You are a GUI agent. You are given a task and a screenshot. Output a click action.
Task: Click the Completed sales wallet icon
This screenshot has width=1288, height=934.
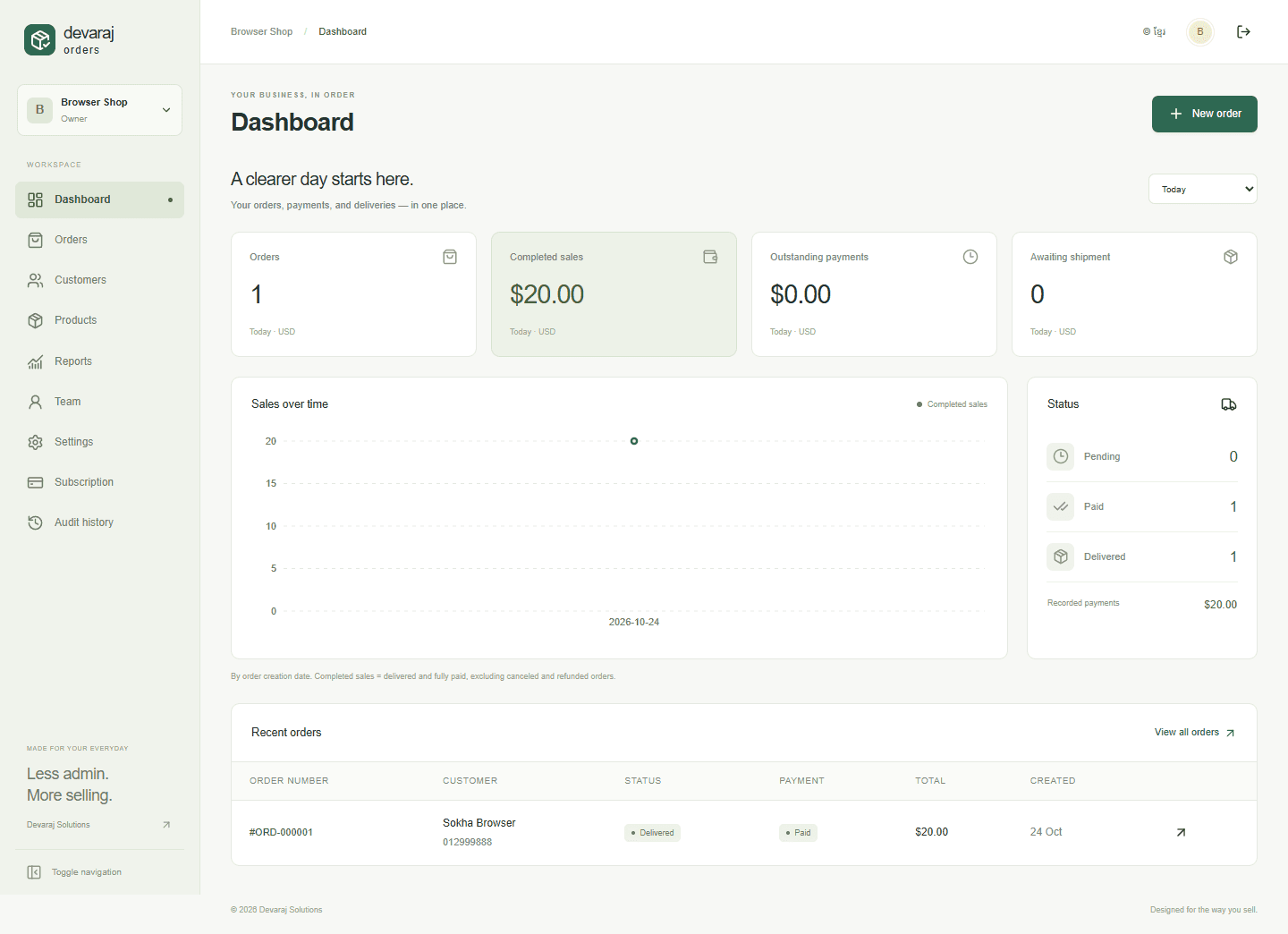(x=710, y=257)
